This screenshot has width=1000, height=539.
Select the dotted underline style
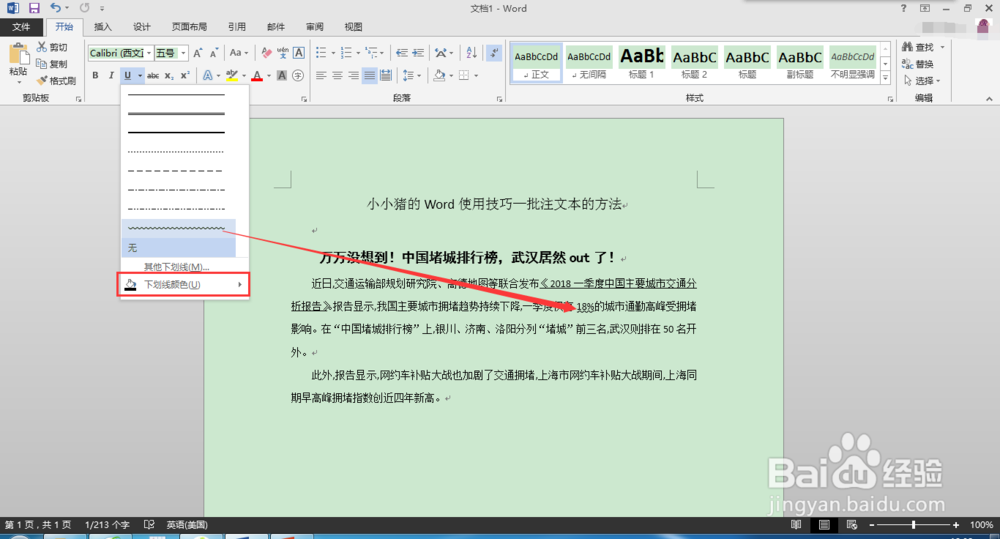[x=176, y=151]
